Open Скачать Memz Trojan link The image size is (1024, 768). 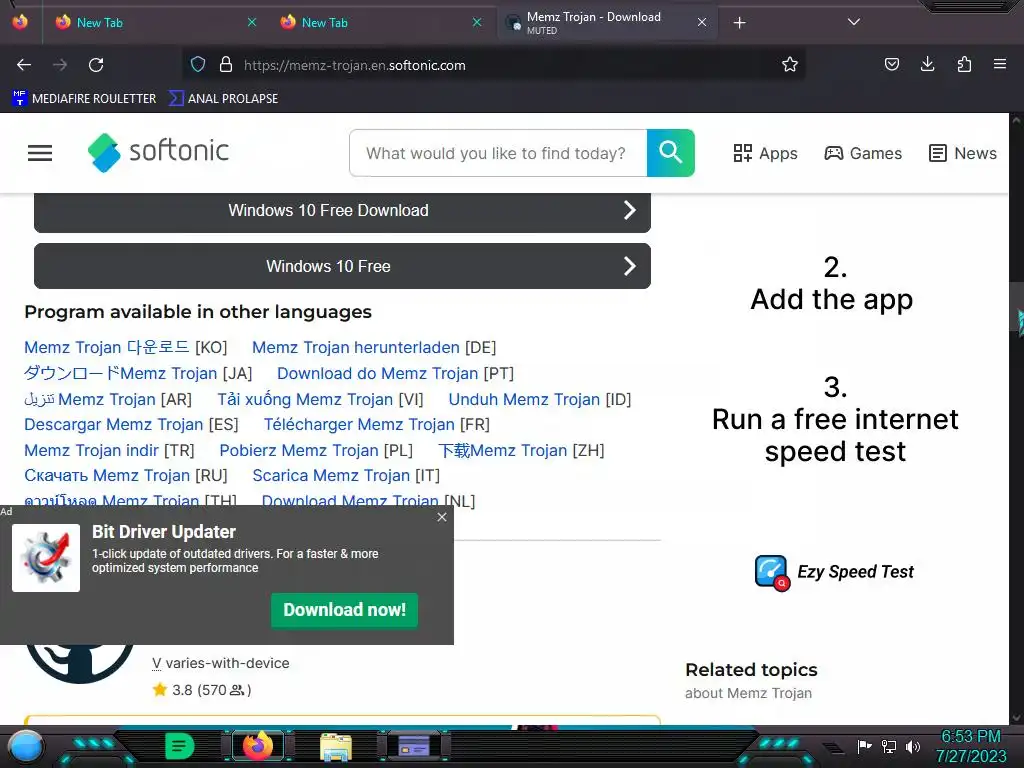coord(107,475)
